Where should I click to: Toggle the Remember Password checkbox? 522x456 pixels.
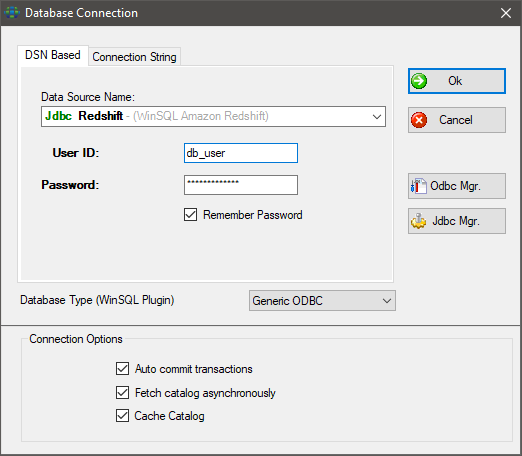click(190, 215)
